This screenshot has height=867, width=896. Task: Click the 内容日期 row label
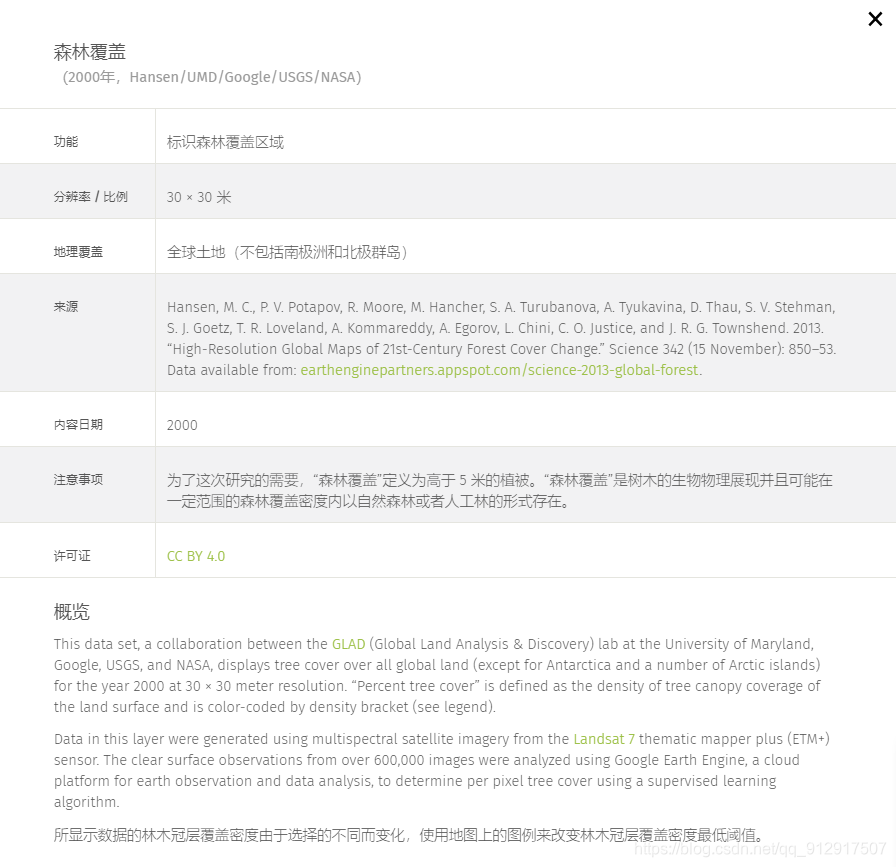pyautogui.click(x=78, y=425)
